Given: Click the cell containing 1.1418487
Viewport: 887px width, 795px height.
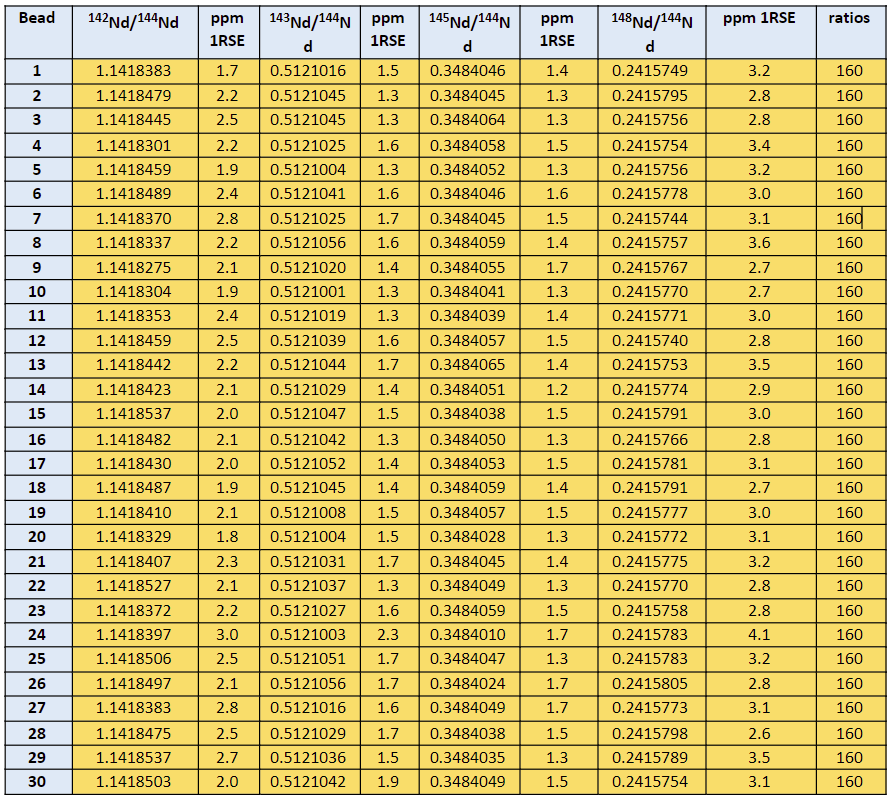Looking at the screenshot, I should (x=135, y=488).
